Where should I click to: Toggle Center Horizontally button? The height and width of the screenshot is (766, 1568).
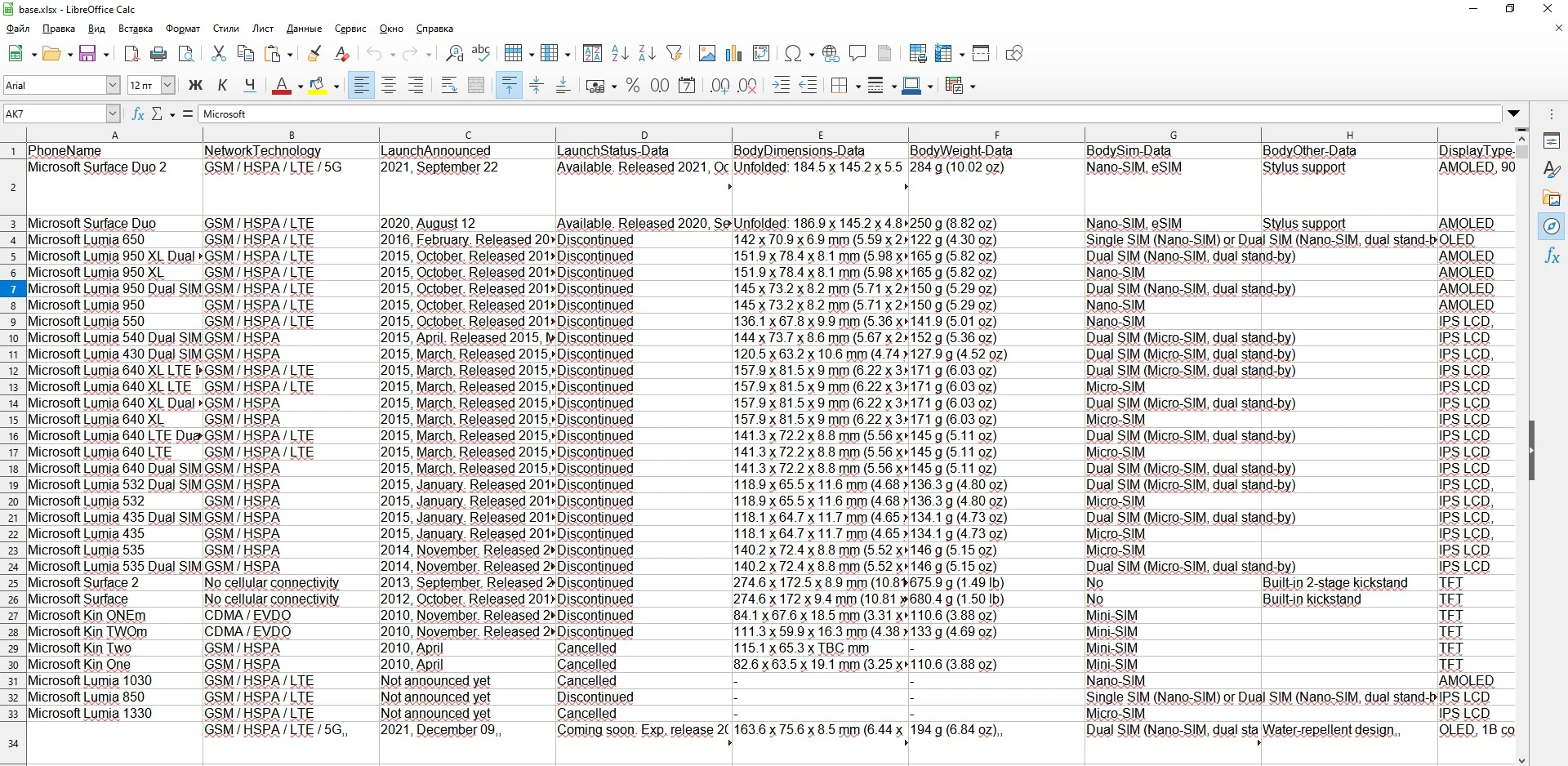(x=389, y=86)
